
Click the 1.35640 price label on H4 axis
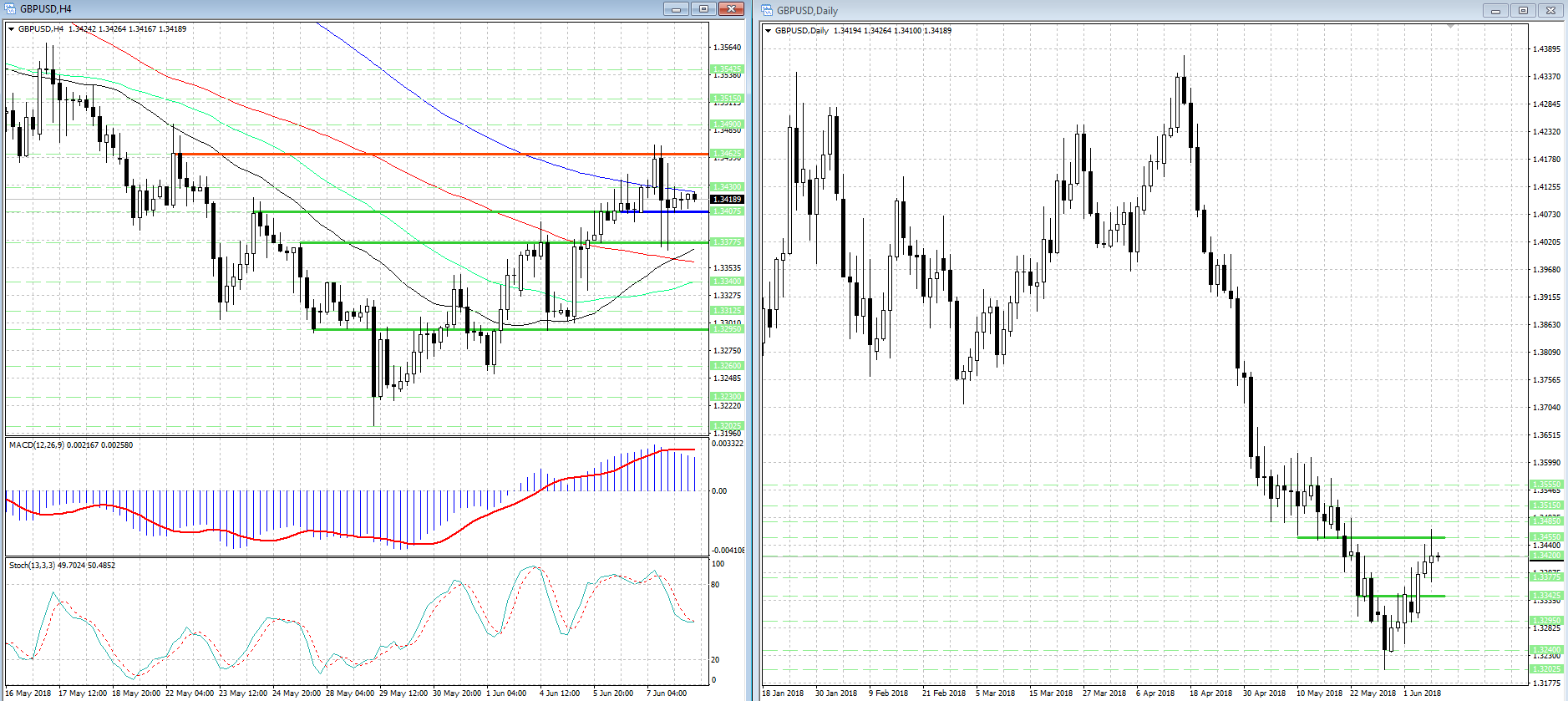pyautogui.click(x=727, y=48)
